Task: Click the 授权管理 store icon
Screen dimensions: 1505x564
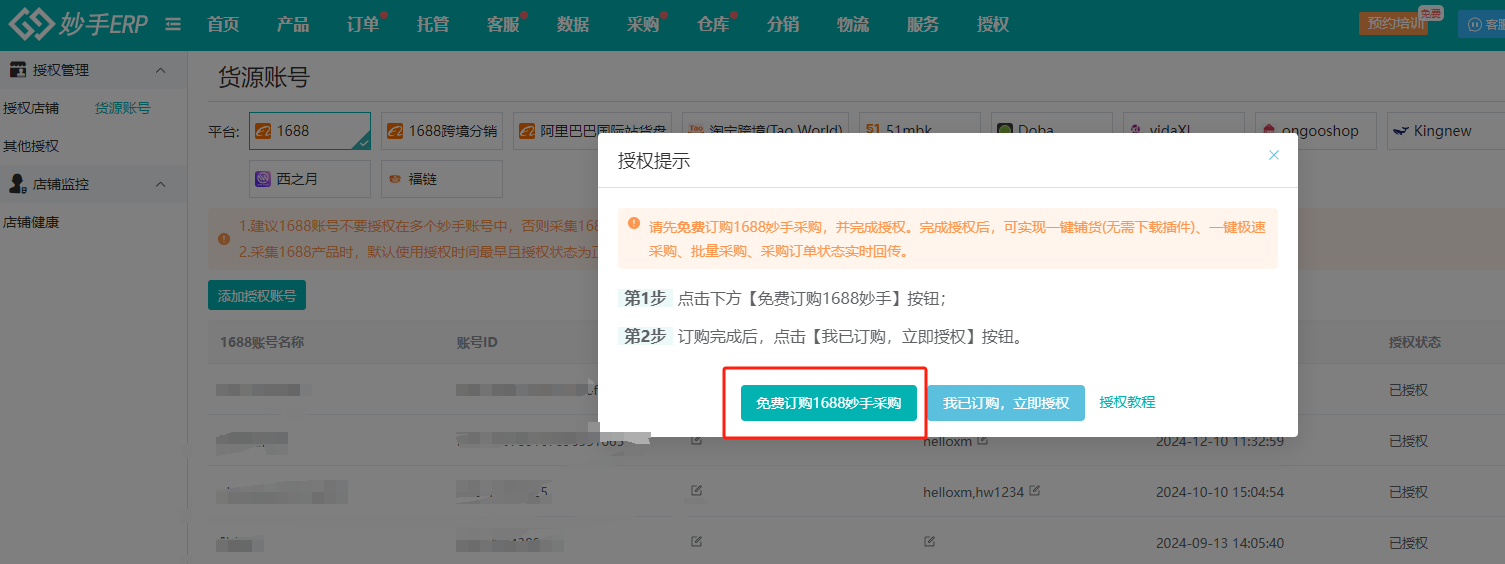Action: pyautogui.click(x=17, y=70)
